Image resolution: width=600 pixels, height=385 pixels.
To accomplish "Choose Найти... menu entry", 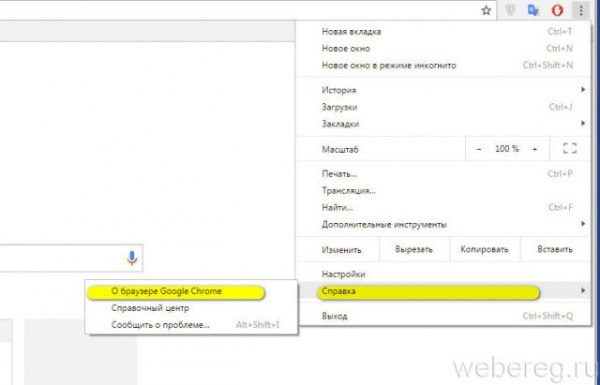I will [x=444, y=207].
